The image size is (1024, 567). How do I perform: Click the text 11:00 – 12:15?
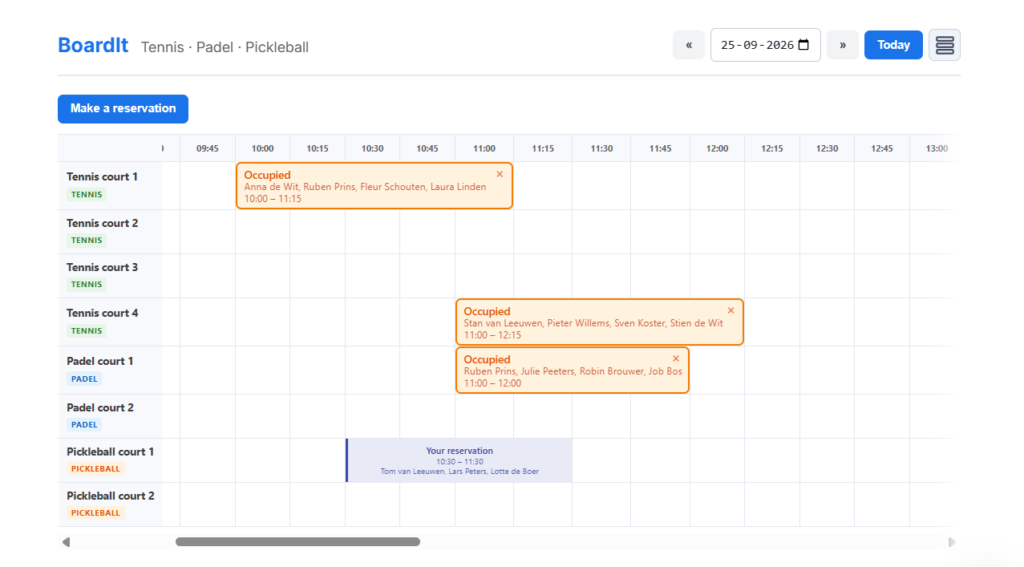(x=492, y=335)
